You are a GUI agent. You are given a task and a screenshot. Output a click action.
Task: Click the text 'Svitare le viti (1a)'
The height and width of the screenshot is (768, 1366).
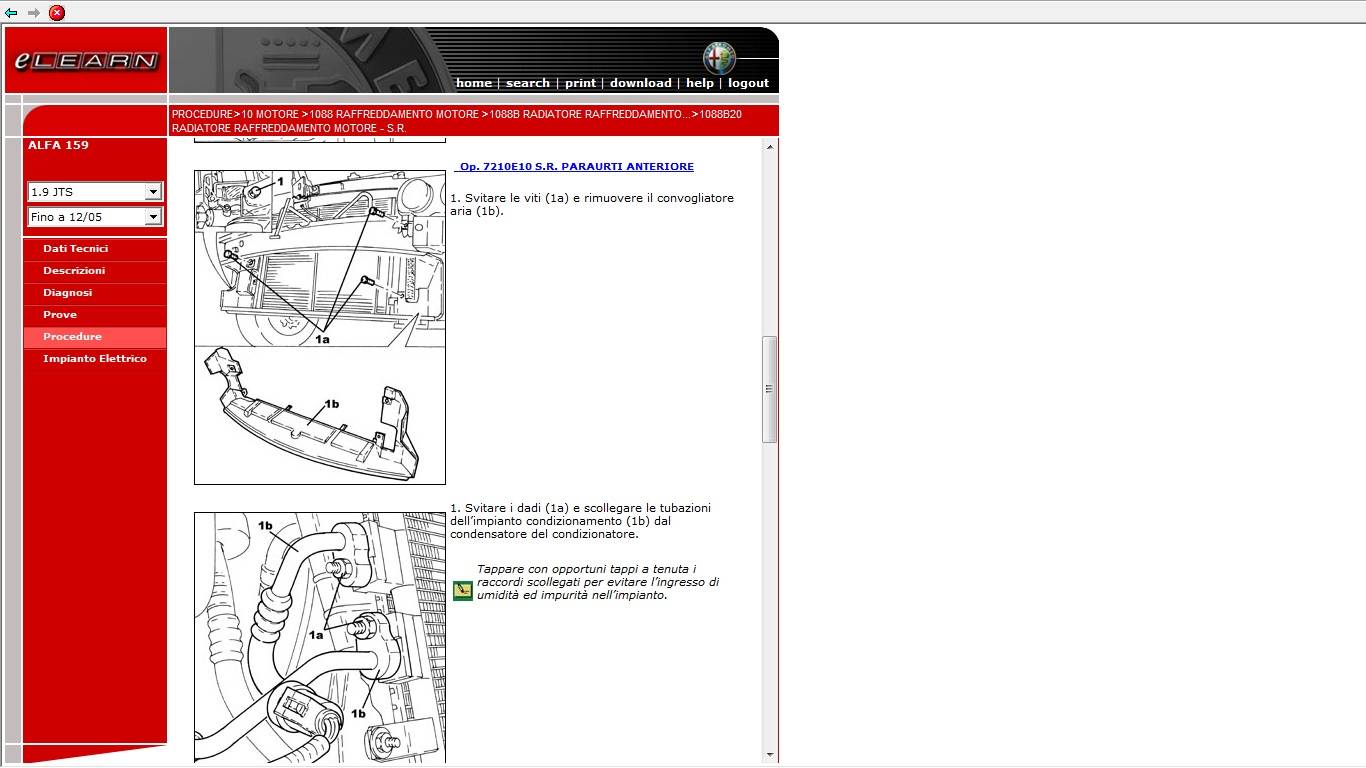(517, 198)
